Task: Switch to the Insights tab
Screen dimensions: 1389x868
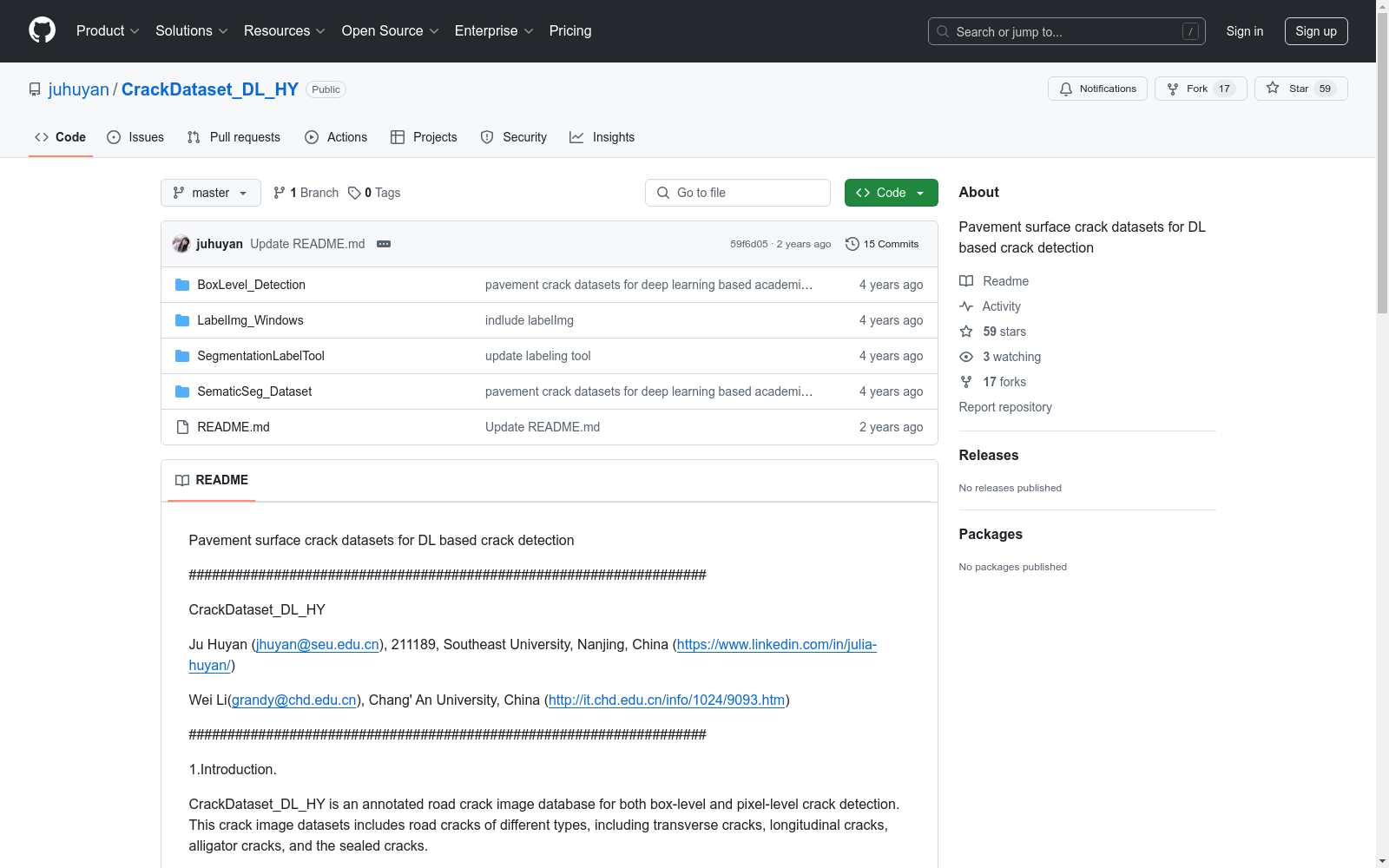Action: (602, 137)
